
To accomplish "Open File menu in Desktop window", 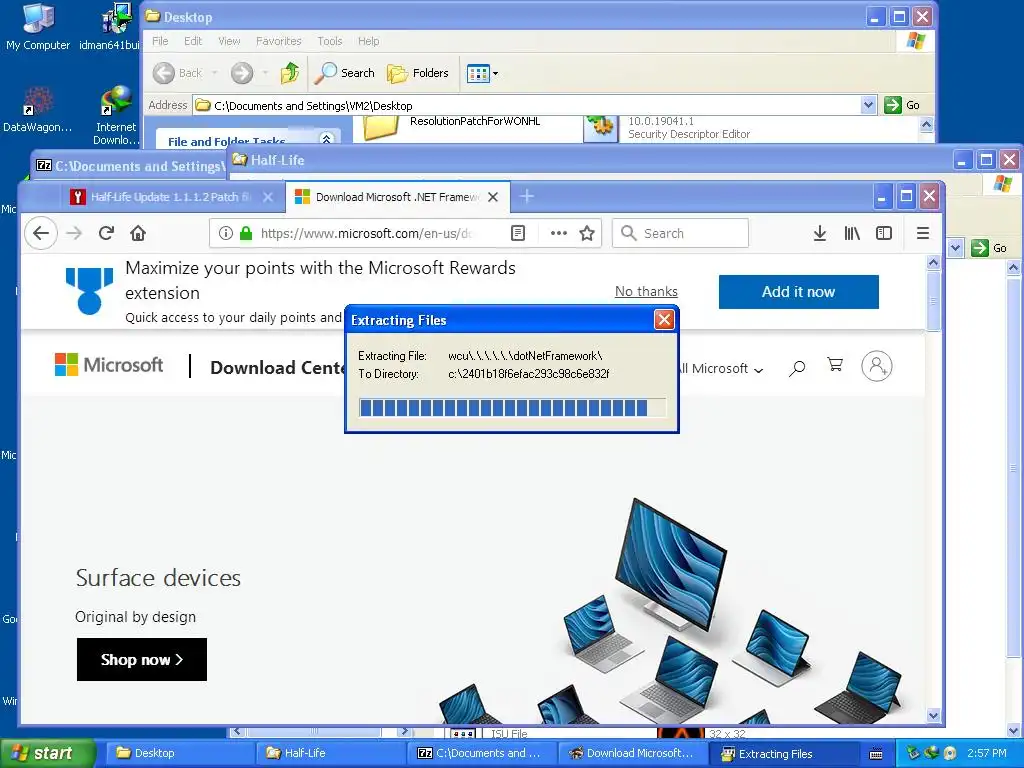I will point(160,41).
